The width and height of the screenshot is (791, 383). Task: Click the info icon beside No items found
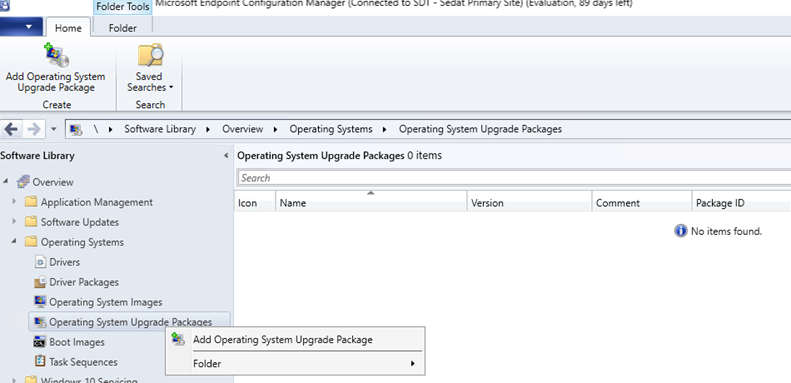click(681, 231)
